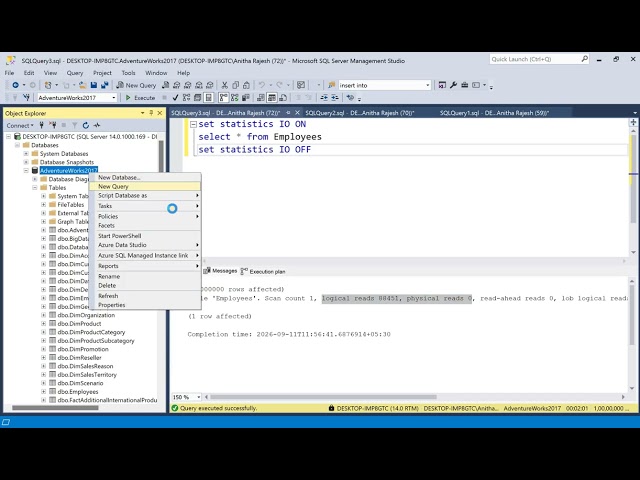Click the Cut scissors icon
The width and height of the screenshot is (640, 480).
[224, 85]
